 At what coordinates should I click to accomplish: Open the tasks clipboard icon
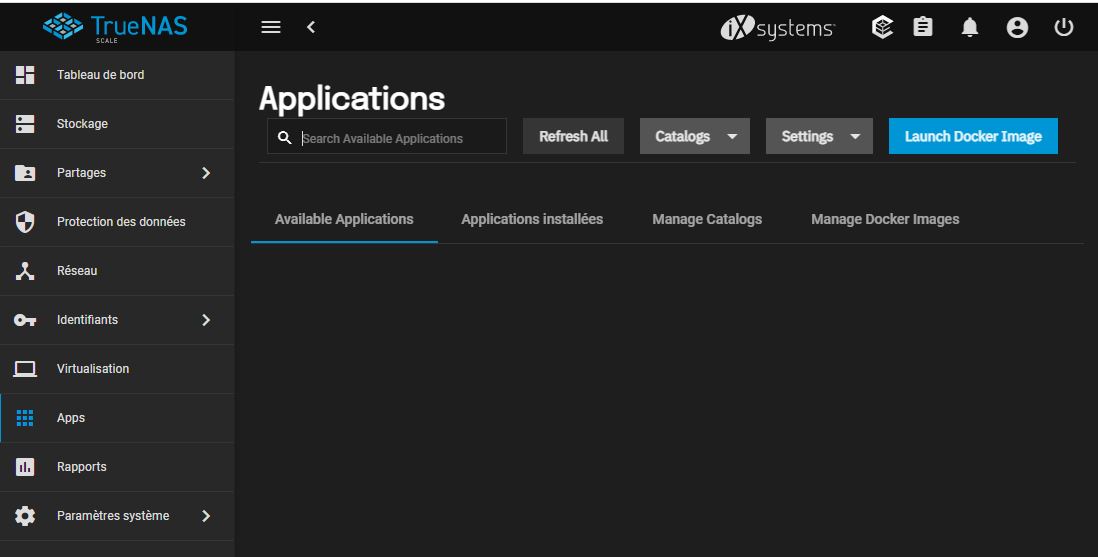923,27
